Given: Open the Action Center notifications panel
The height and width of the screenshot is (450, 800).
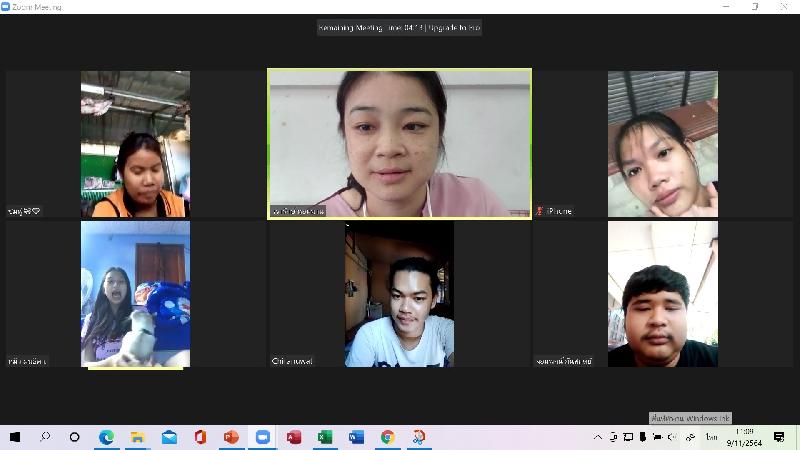Looking at the screenshot, I should 779,437.
